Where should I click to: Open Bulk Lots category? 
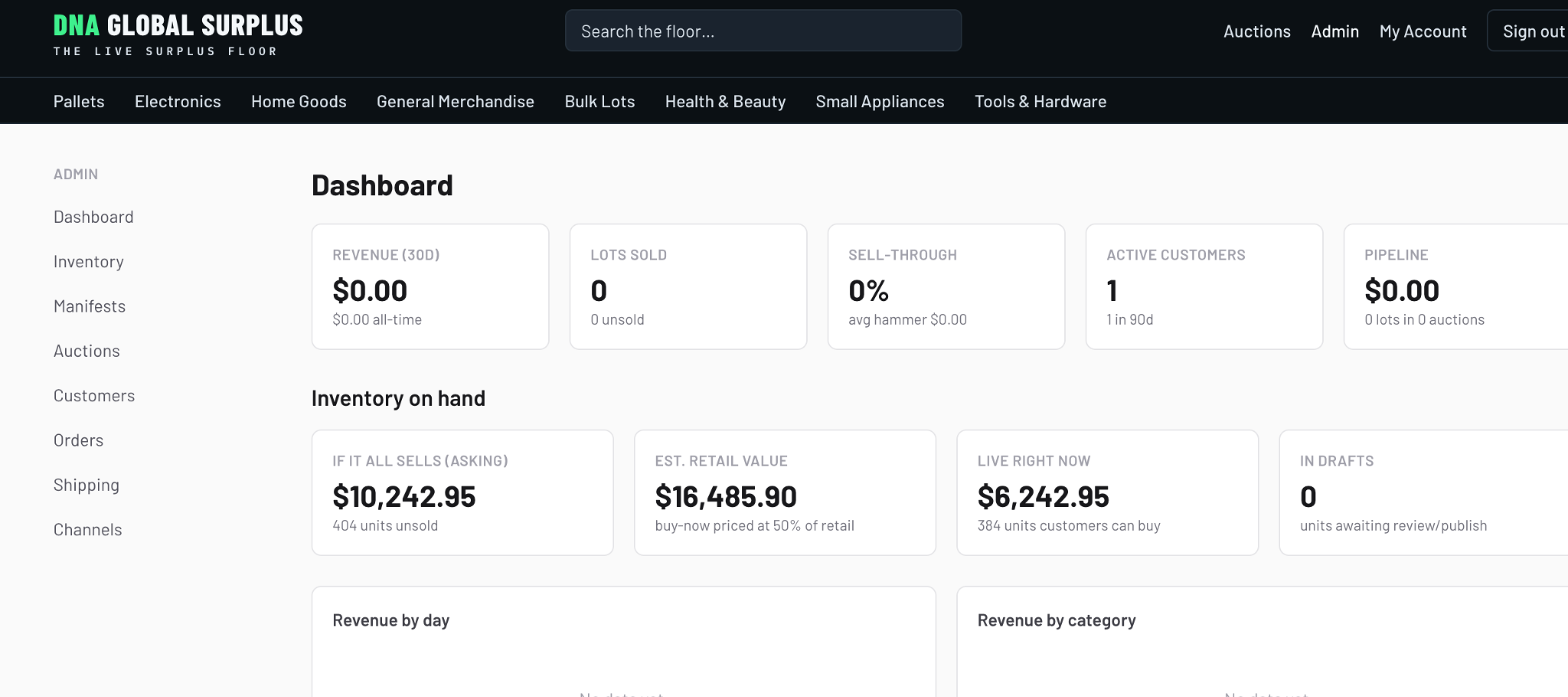(599, 101)
